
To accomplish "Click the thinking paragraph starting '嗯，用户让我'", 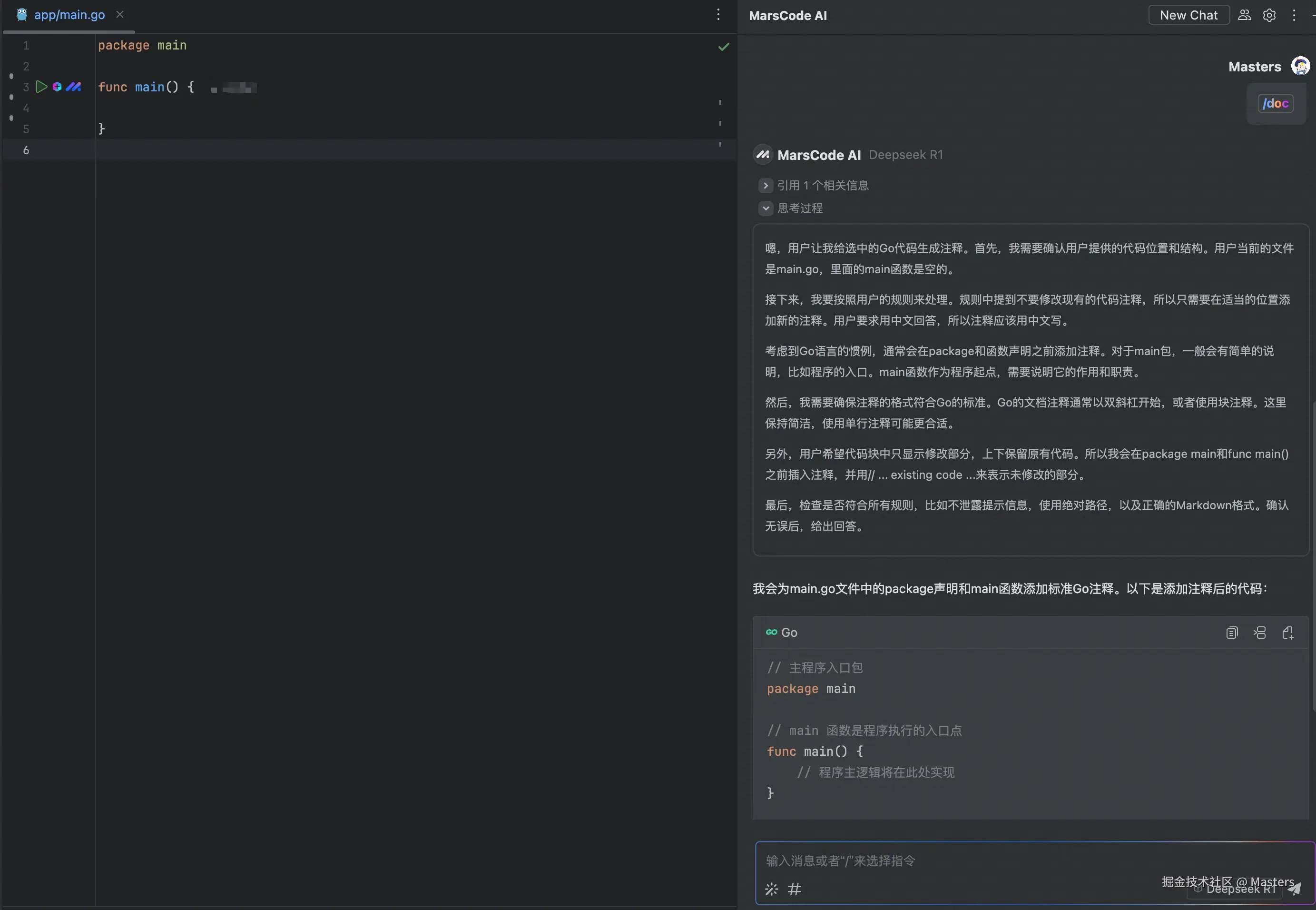I will click(x=1029, y=258).
